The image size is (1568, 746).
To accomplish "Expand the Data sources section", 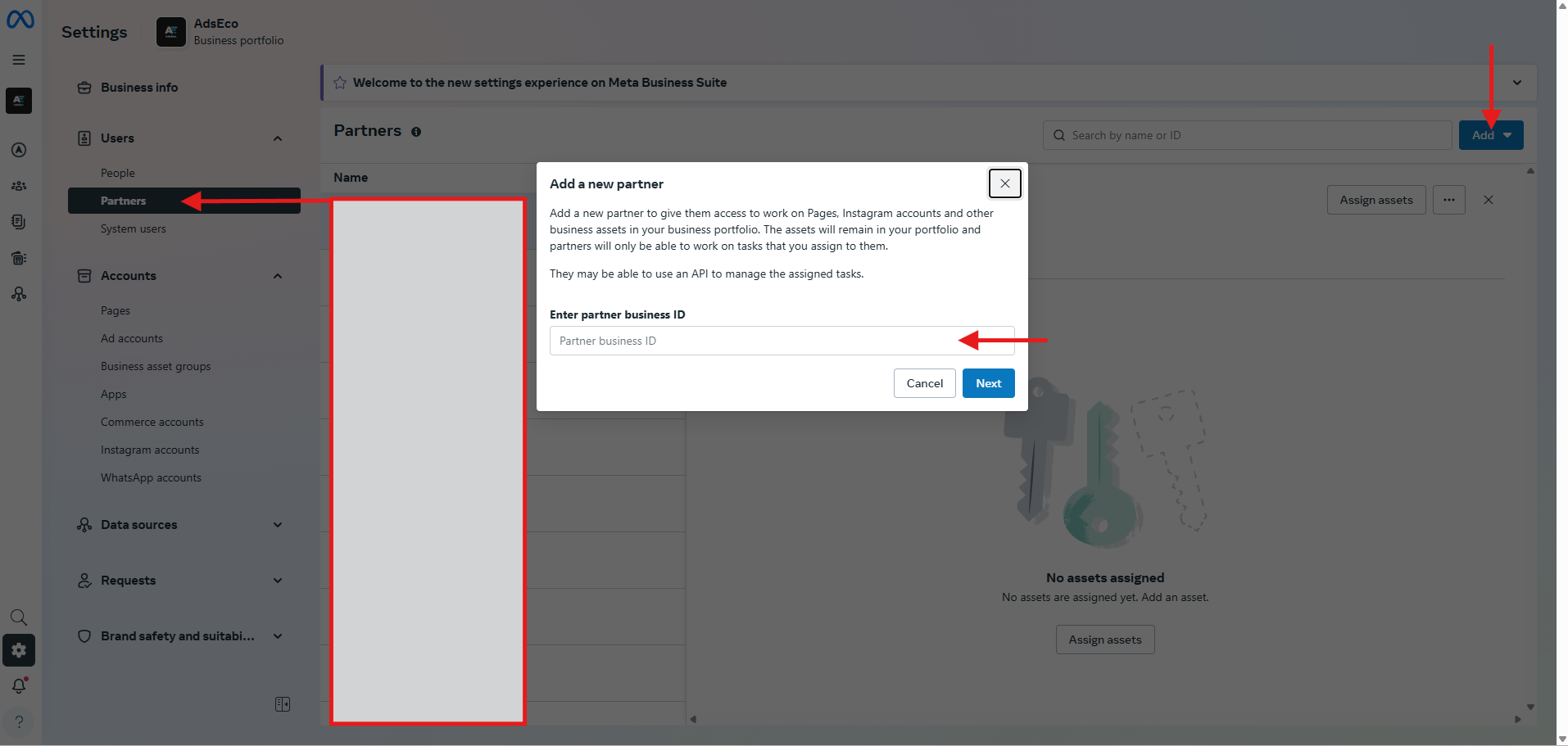I will (x=278, y=525).
